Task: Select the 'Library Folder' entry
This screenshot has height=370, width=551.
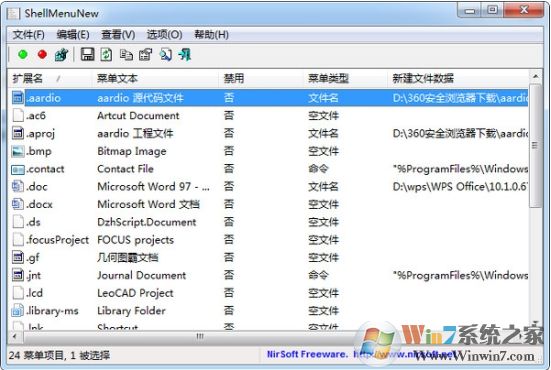Action: [x=131, y=311]
